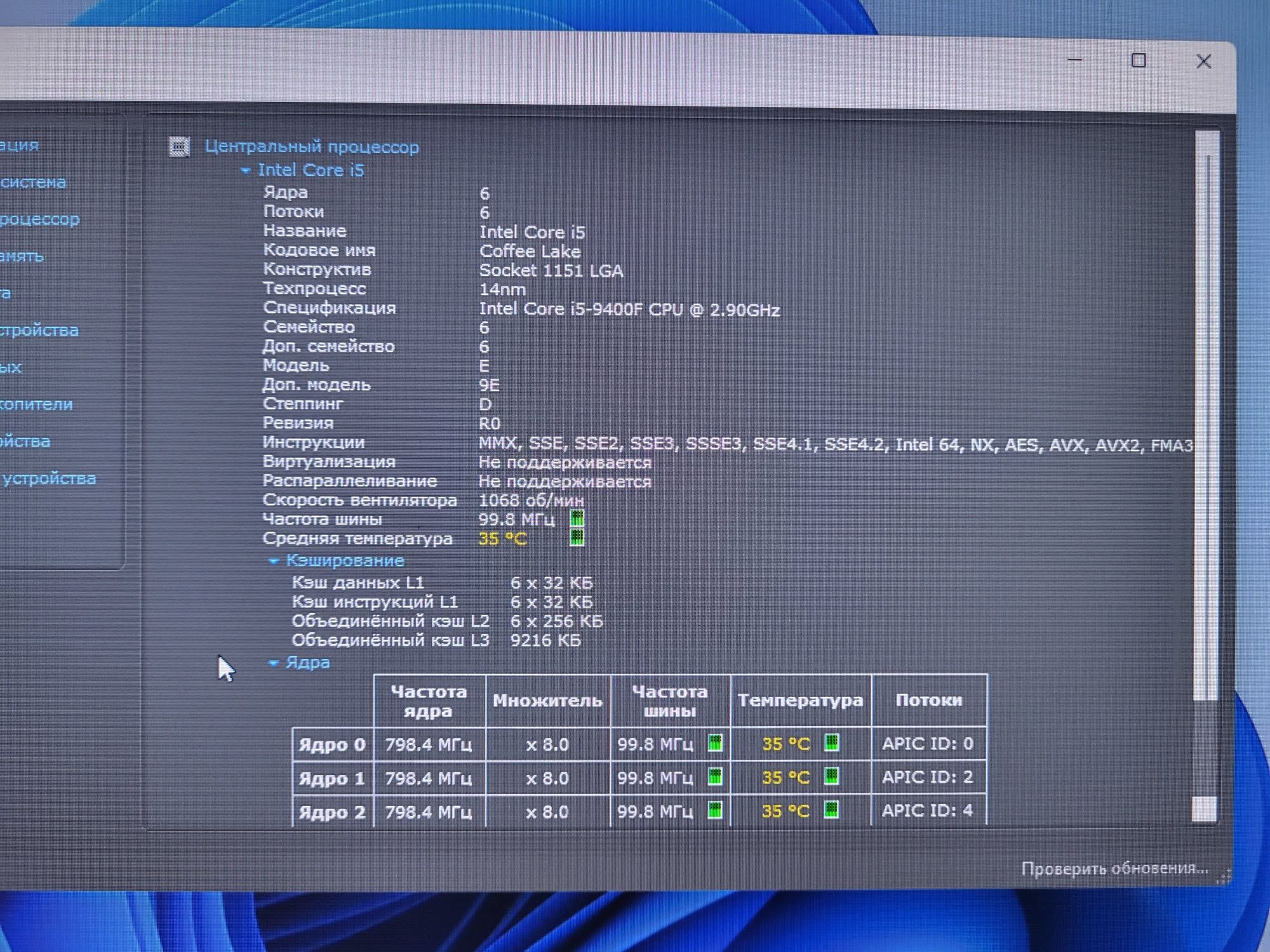Click Проверить обновления link

click(1114, 868)
